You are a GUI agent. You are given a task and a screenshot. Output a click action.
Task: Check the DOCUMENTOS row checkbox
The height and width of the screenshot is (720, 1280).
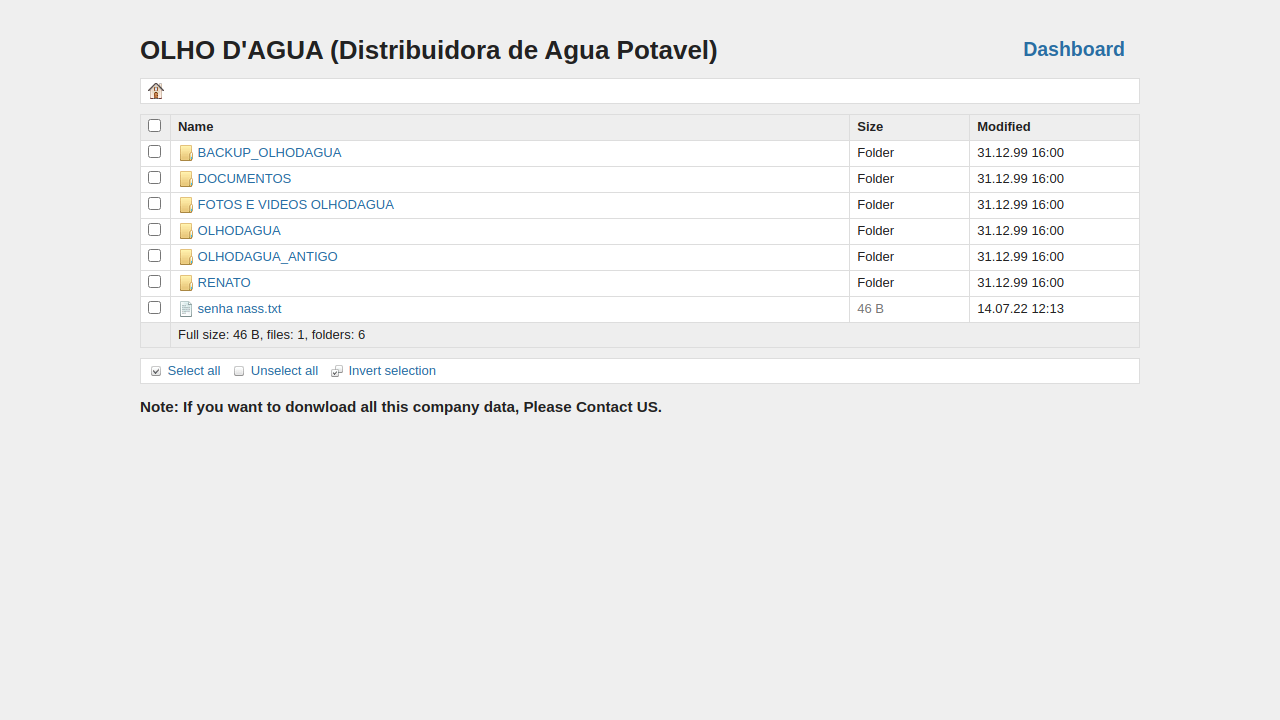(154, 178)
